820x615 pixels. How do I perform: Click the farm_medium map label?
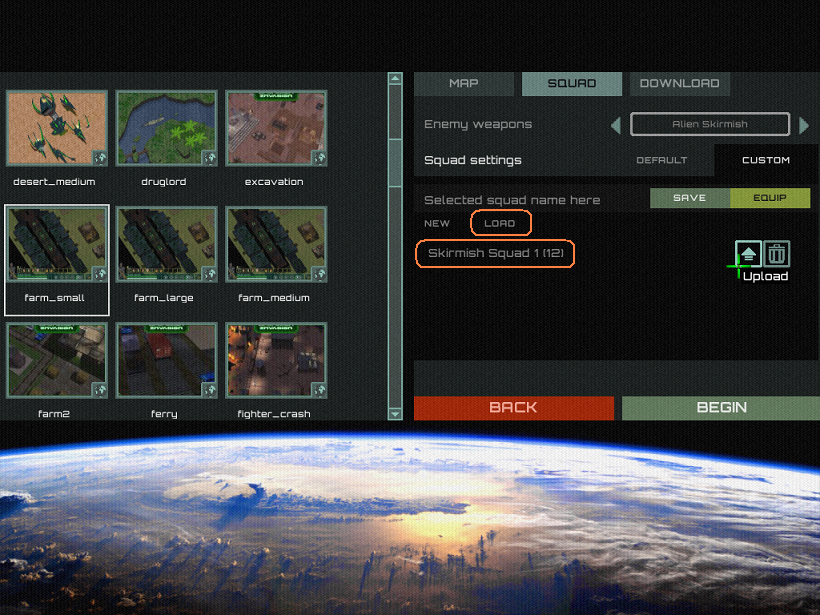point(274,298)
